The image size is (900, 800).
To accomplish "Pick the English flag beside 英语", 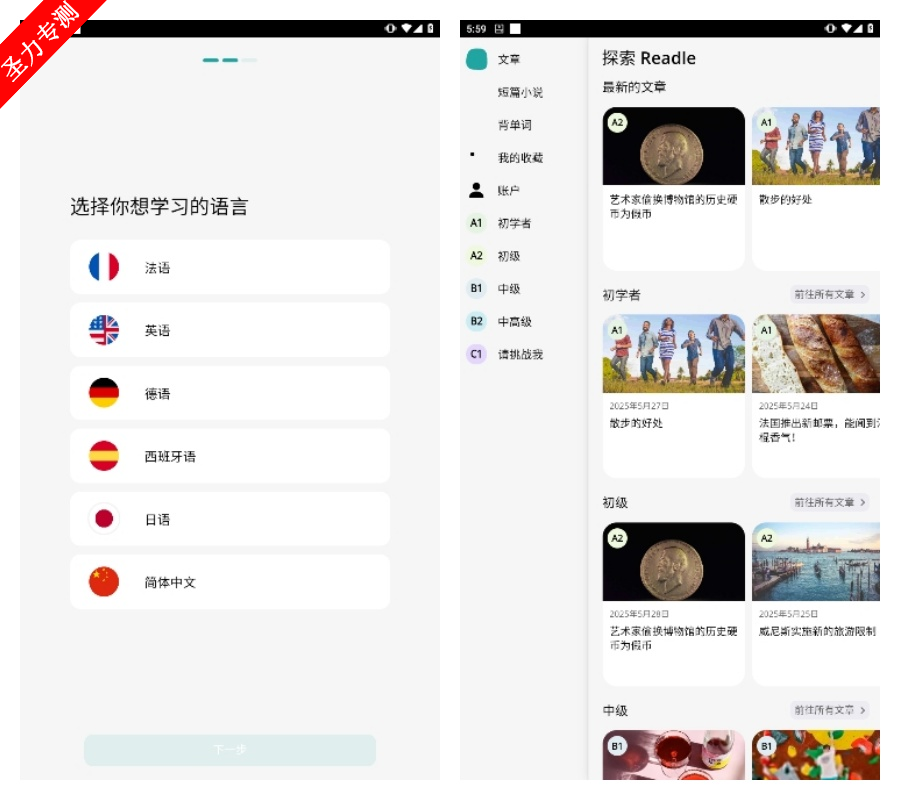I will coord(104,330).
